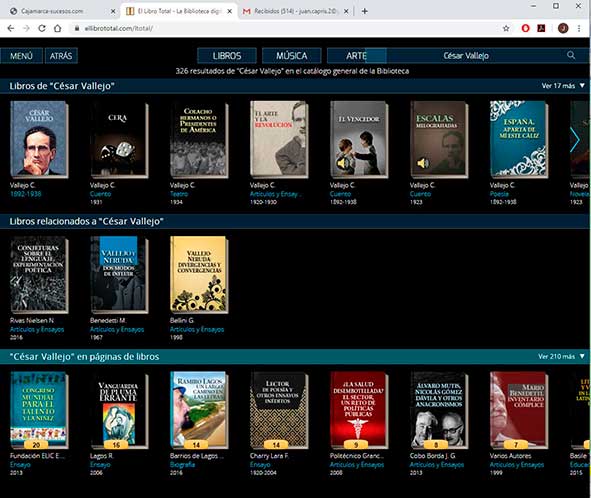This screenshot has height=498, width=591.
Task: Open Congreso Mundial para el Talento book
Action: coord(39,410)
